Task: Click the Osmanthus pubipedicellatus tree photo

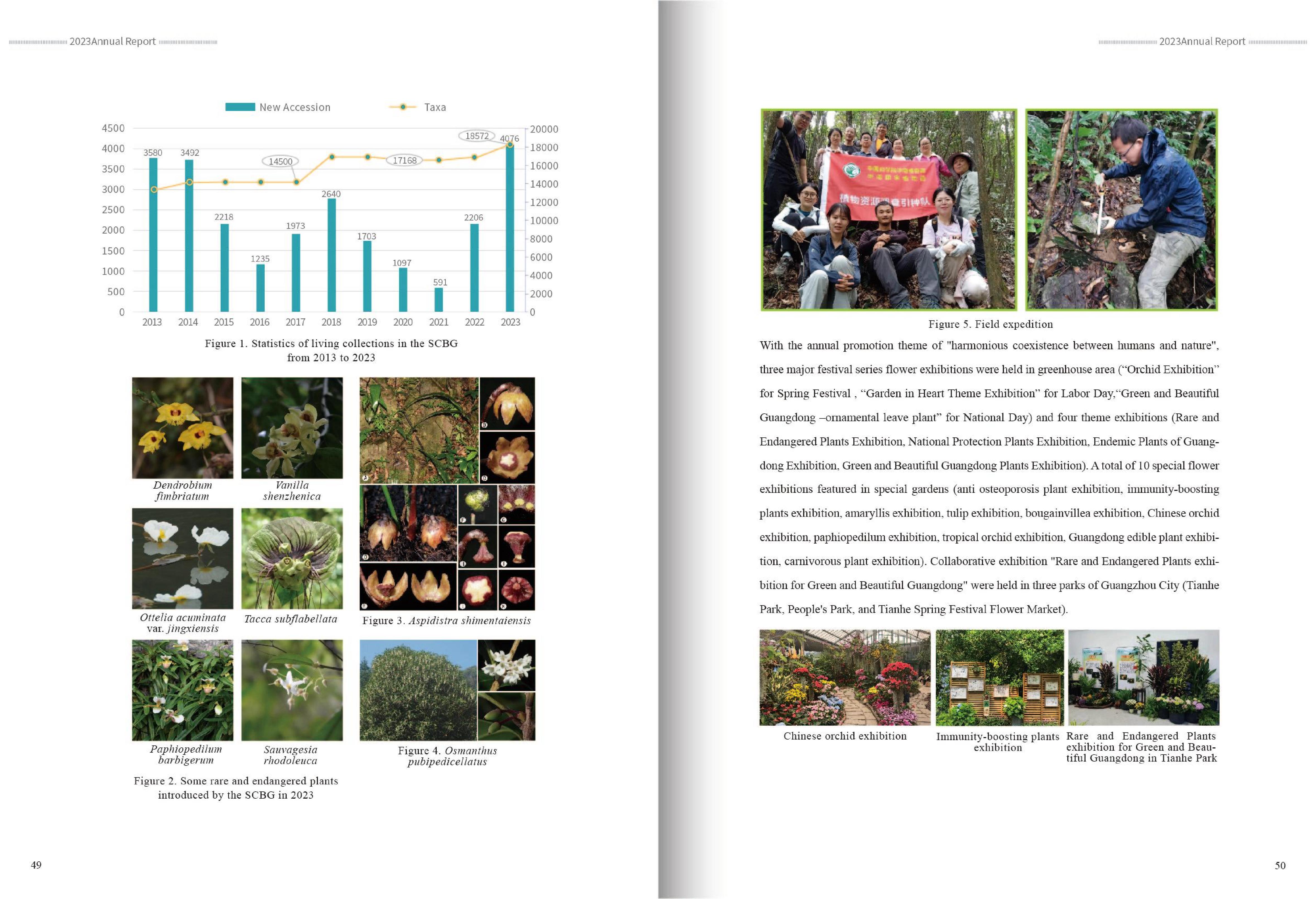Action: pos(418,690)
